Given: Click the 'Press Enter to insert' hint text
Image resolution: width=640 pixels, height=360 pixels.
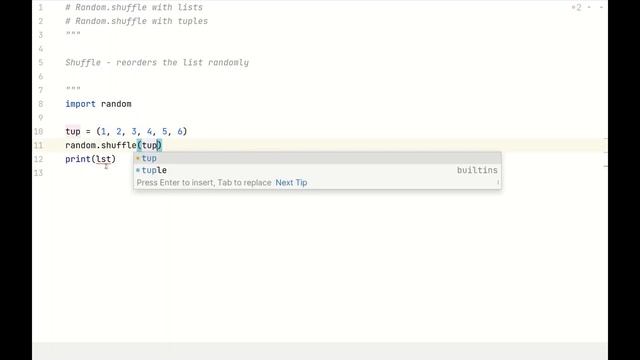Looking at the screenshot, I should [176, 182].
